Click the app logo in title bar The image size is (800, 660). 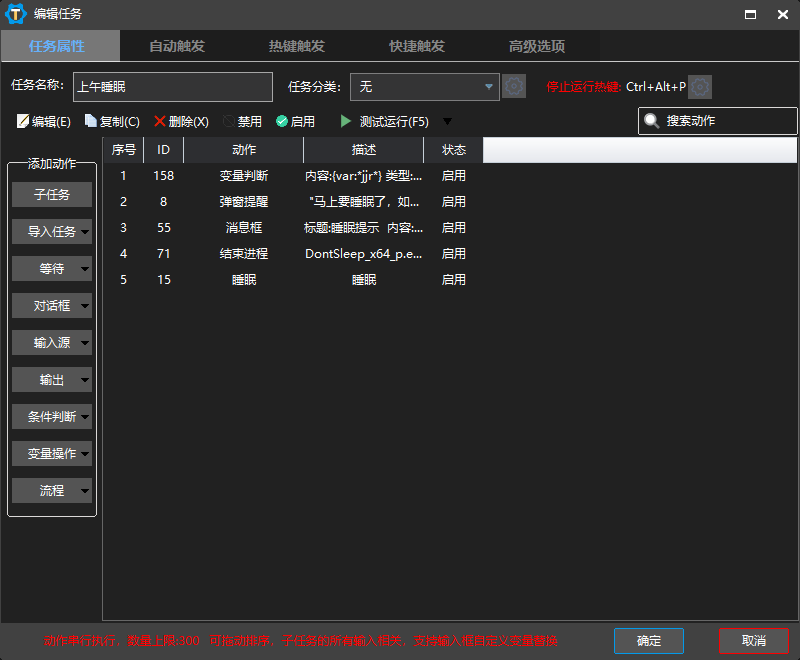coord(16,14)
